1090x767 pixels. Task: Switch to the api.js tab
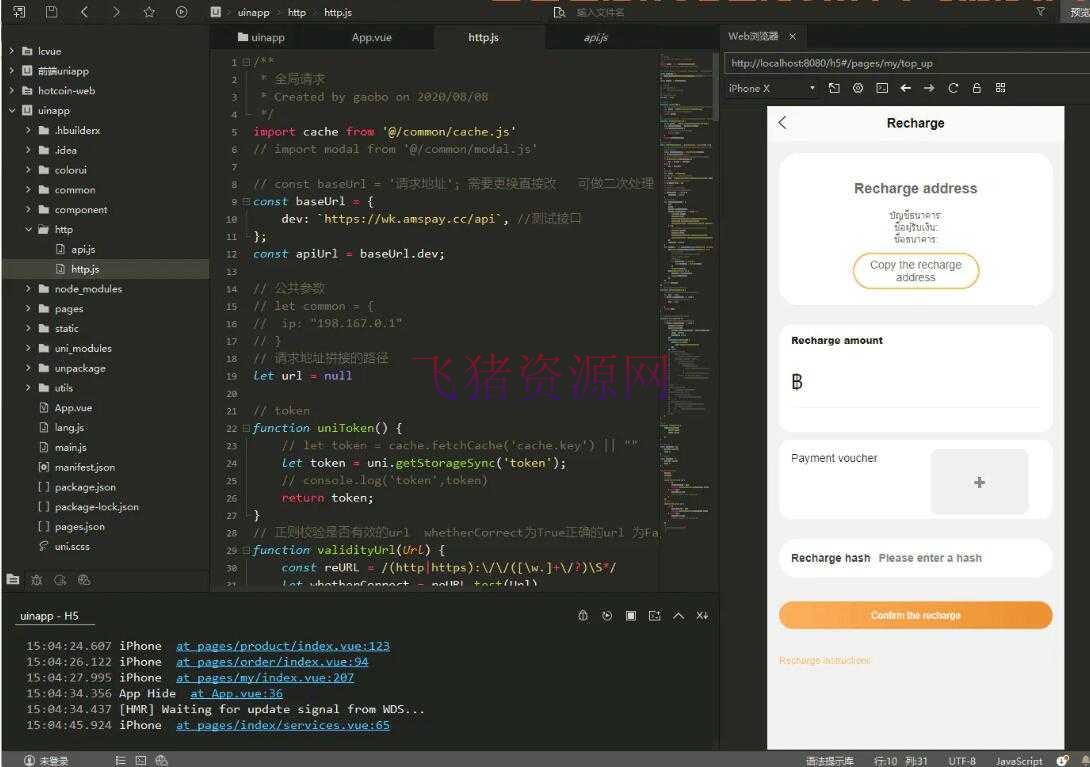[596, 38]
